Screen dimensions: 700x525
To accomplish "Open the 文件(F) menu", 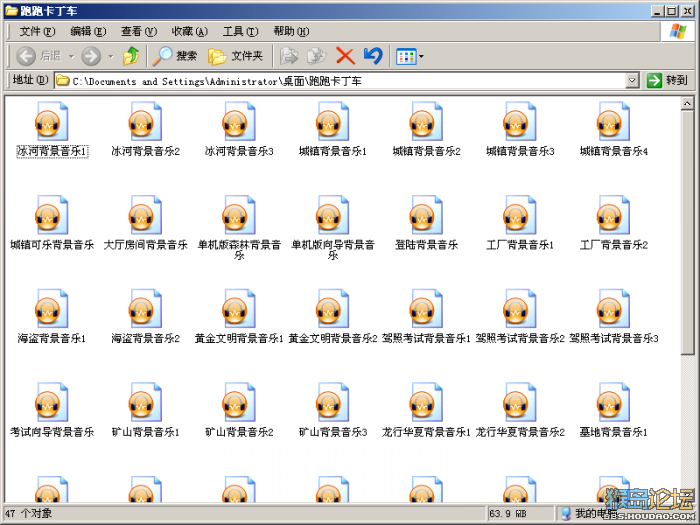I will [38, 31].
